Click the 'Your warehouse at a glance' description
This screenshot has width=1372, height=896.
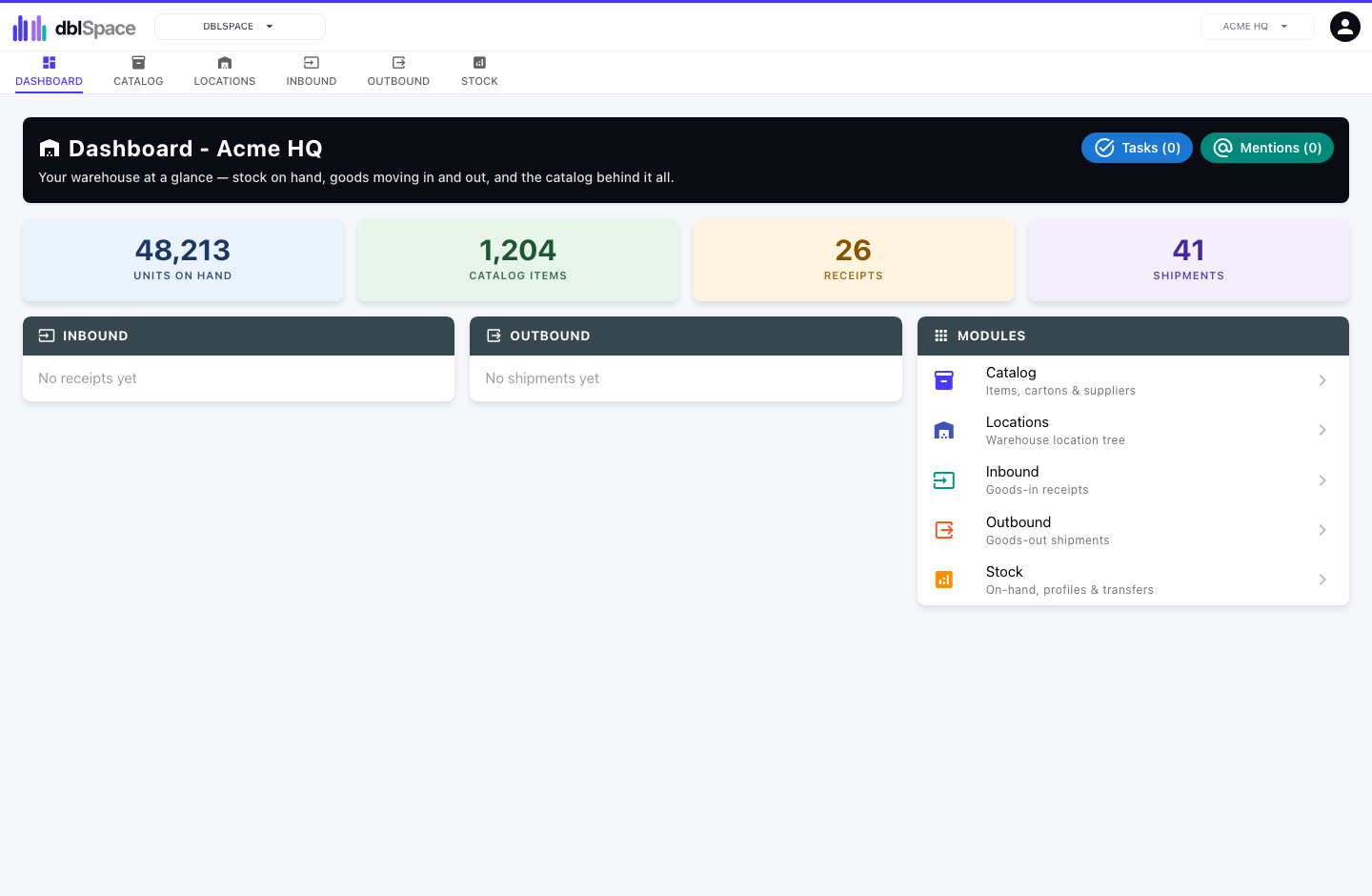356,177
